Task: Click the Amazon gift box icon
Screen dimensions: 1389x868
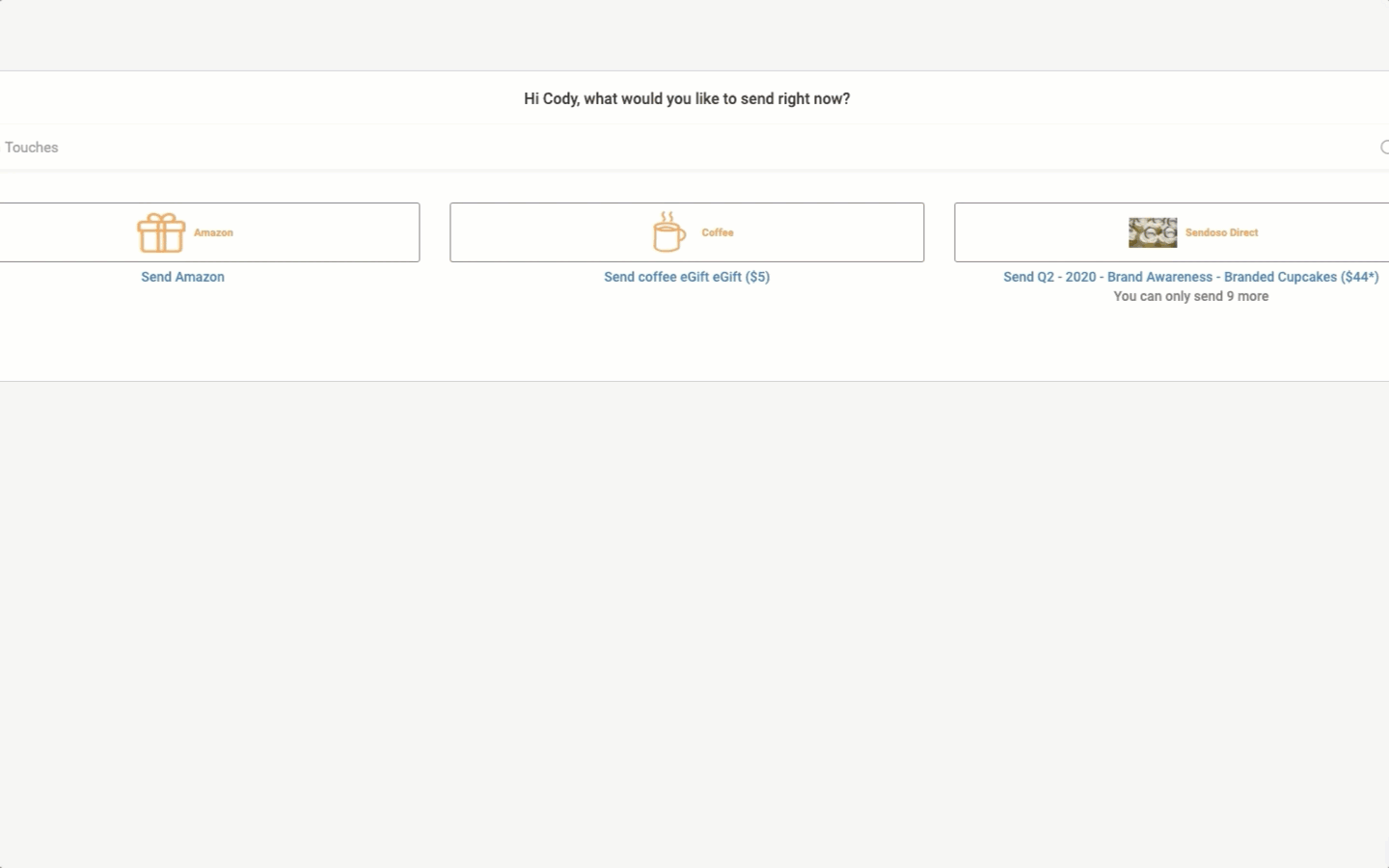Action: pos(161,232)
